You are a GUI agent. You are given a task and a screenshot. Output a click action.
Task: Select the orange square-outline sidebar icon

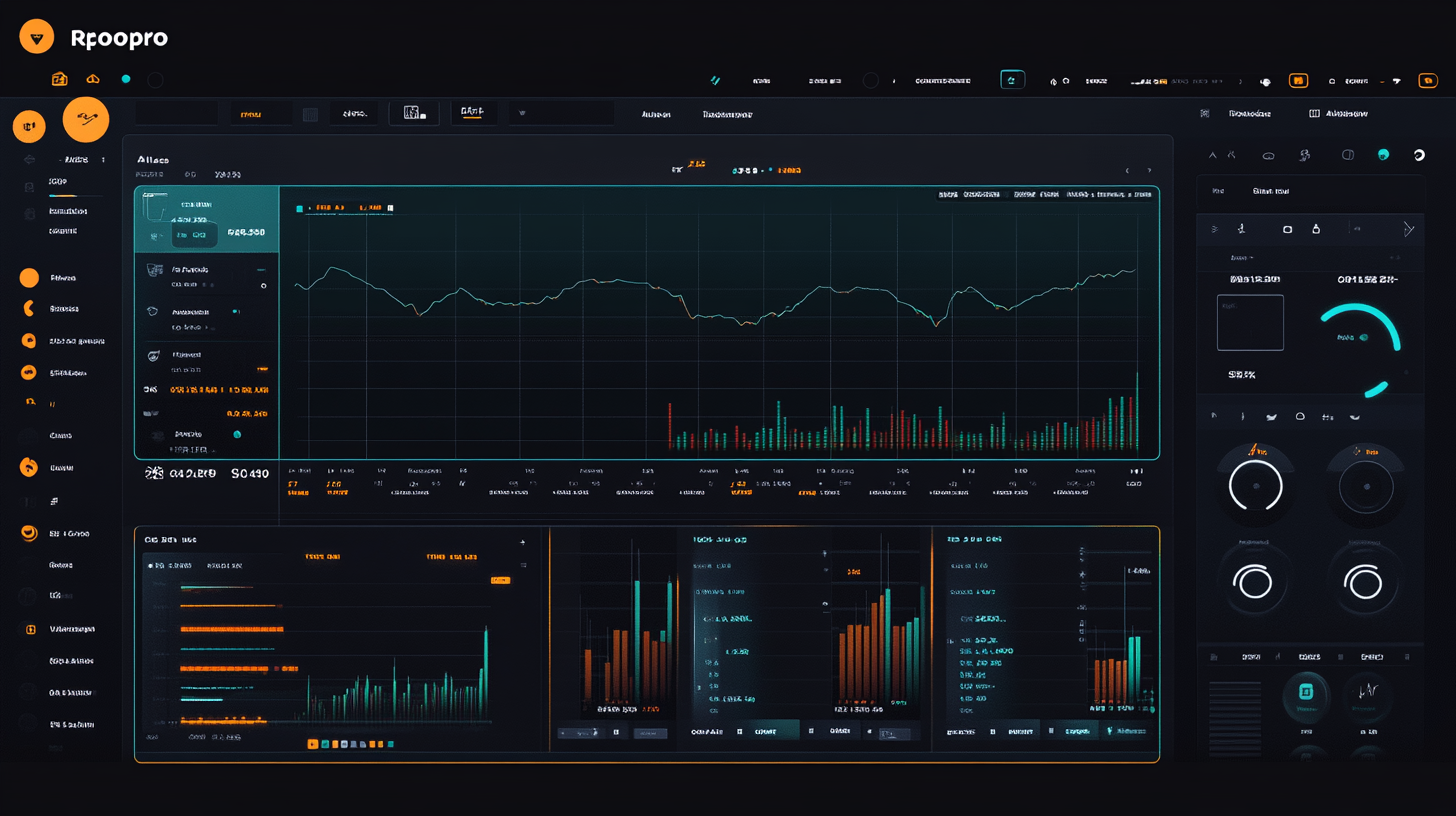pos(30,629)
